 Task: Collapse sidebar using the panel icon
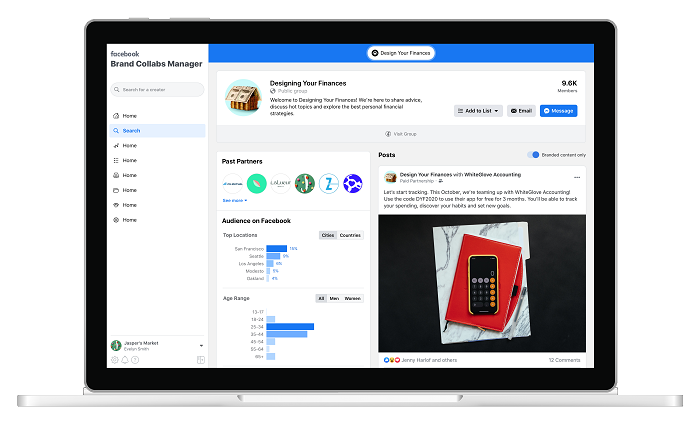click(x=201, y=360)
